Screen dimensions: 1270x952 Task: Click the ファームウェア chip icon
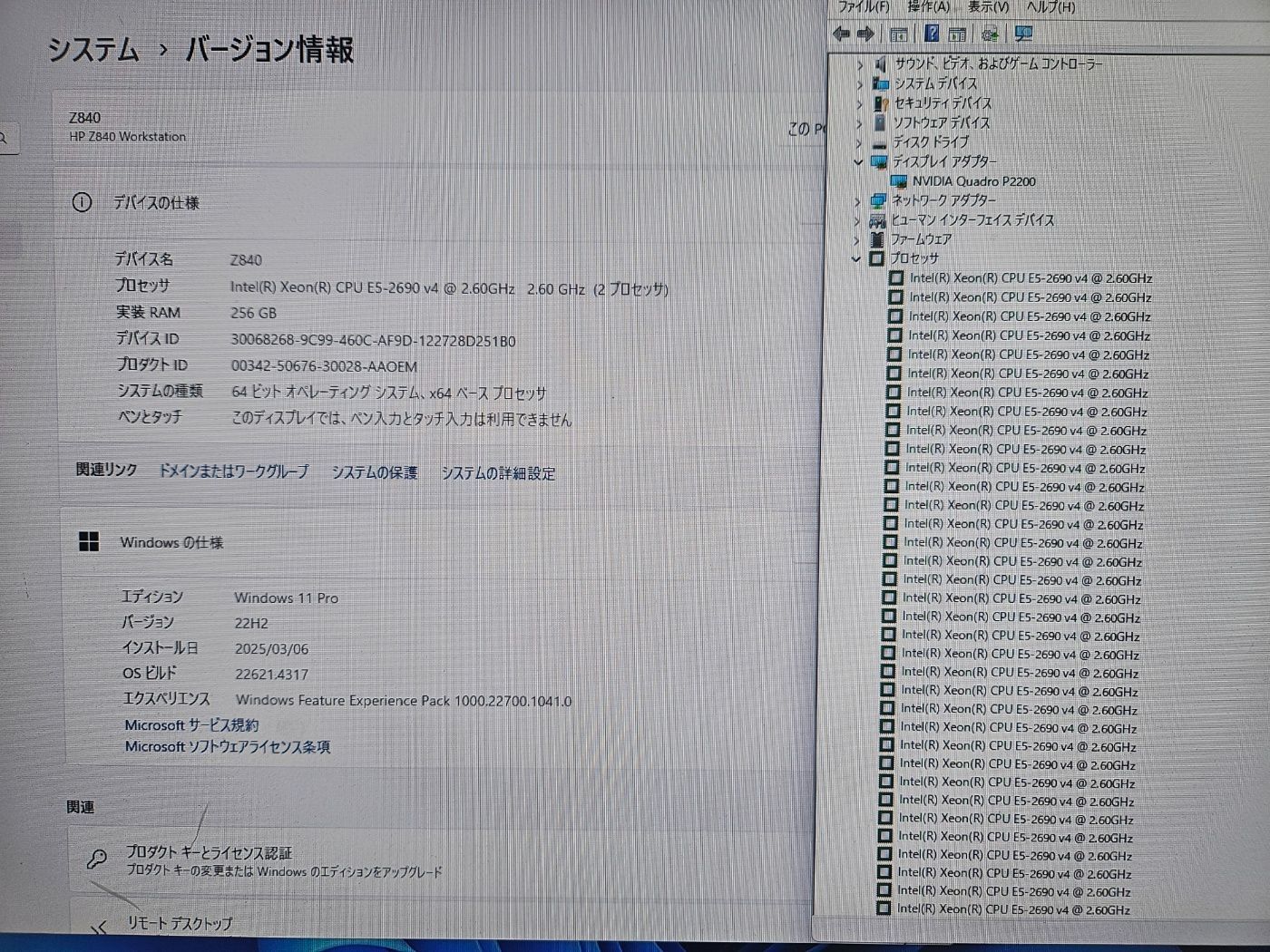pyautogui.click(x=876, y=239)
